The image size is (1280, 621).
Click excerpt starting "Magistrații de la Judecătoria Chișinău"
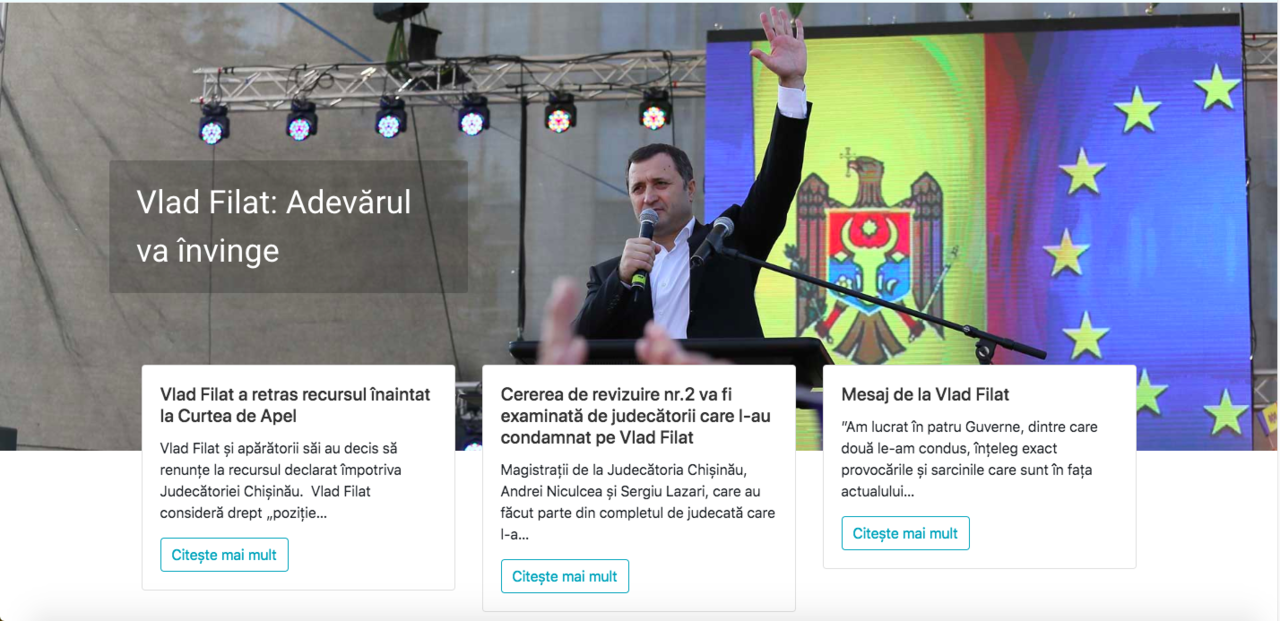pos(638,501)
